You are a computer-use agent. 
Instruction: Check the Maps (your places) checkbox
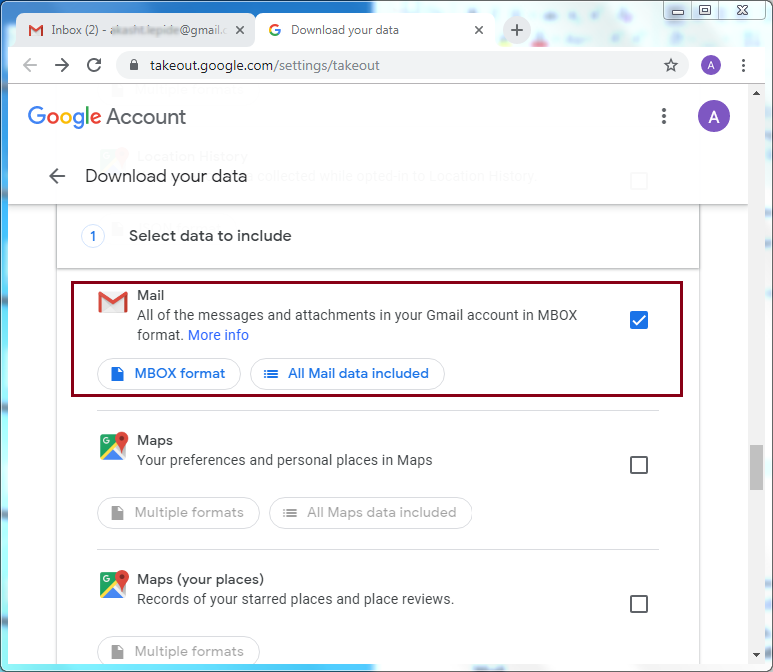pyautogui.click(x=639, y=604)
